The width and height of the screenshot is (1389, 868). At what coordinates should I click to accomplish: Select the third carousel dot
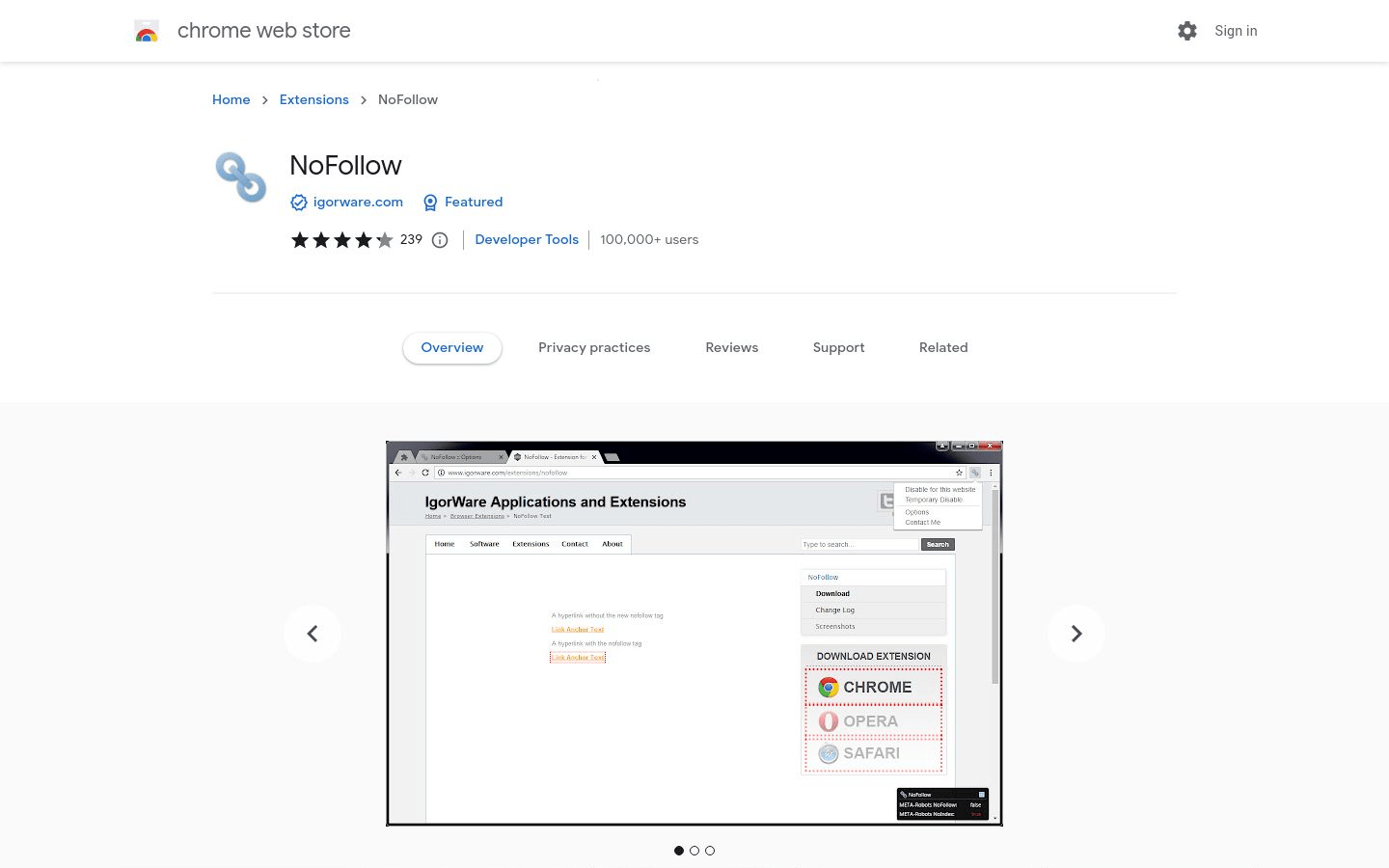point(710,851)
